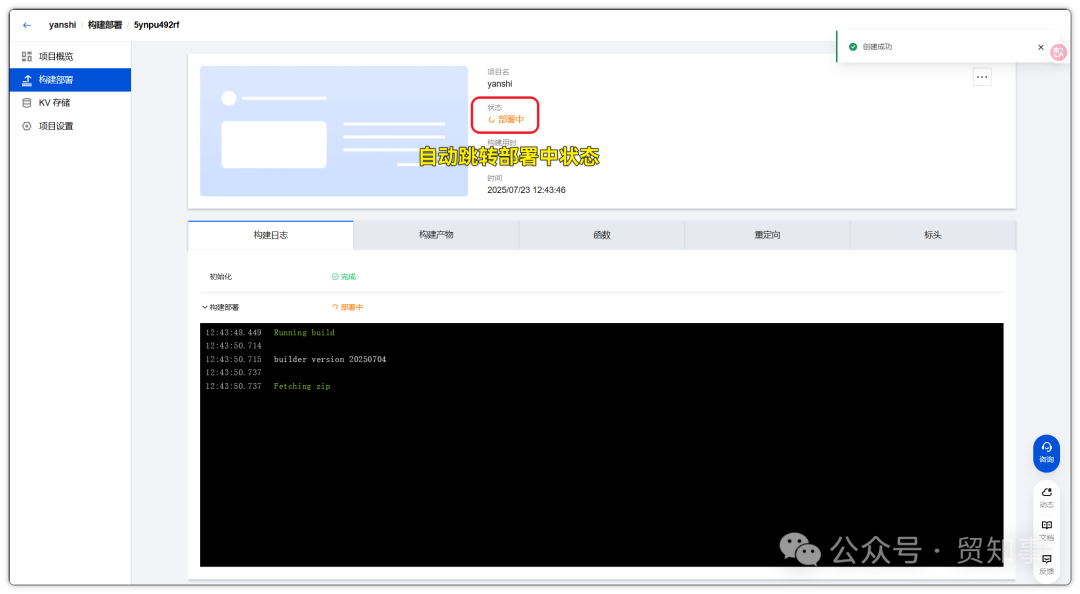Click the check circle icon beside 完成
1080x594 pixels.
[335, 277]
